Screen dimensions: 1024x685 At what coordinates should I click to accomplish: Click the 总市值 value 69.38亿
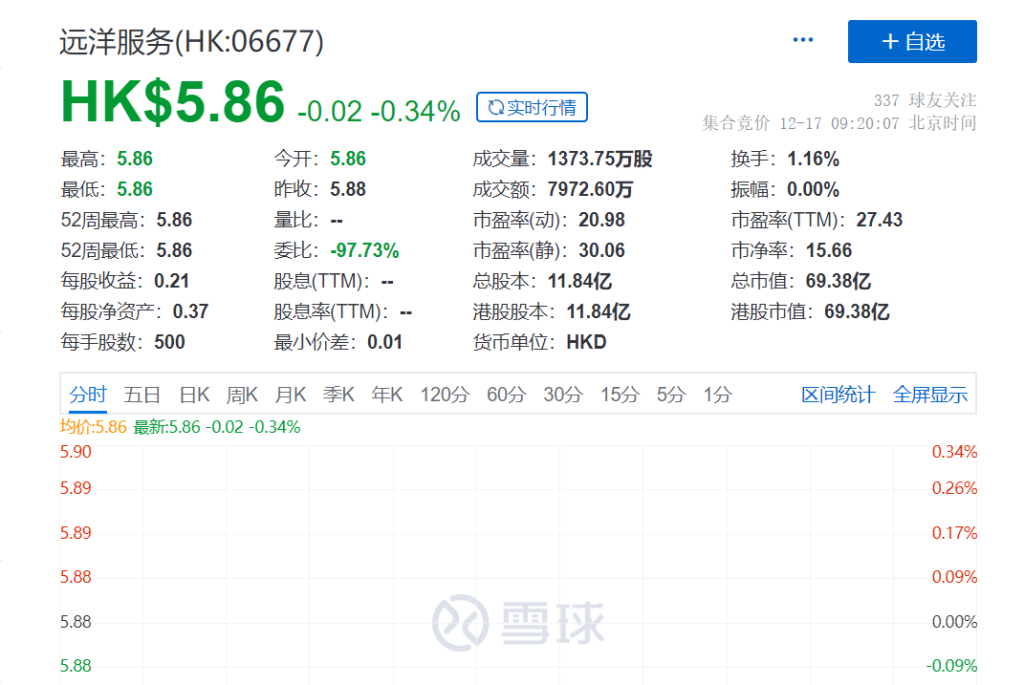pyautogui.click(x=838, y=281)
